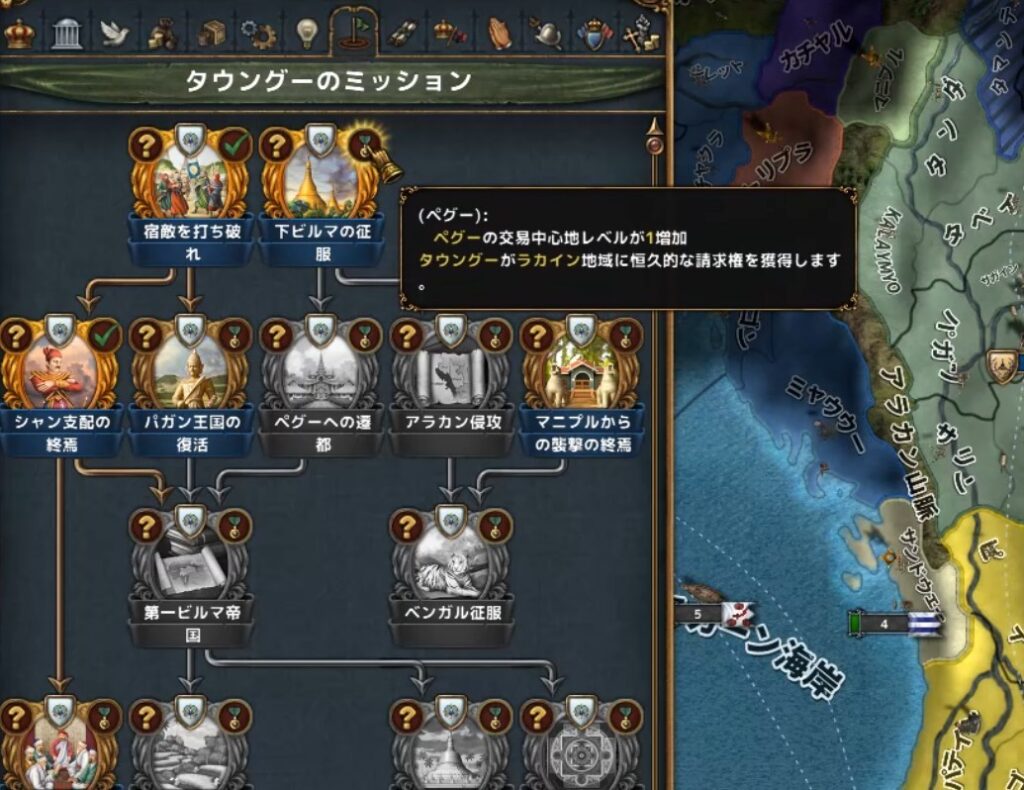The height and width of the screenshot is (790, 1024).
Task: Open the Trade crates tab icon
Action: pos(210,33)
